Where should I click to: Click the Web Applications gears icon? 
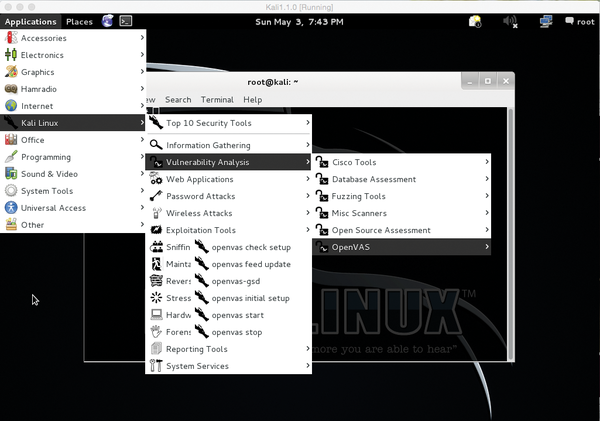pos(156,179)
